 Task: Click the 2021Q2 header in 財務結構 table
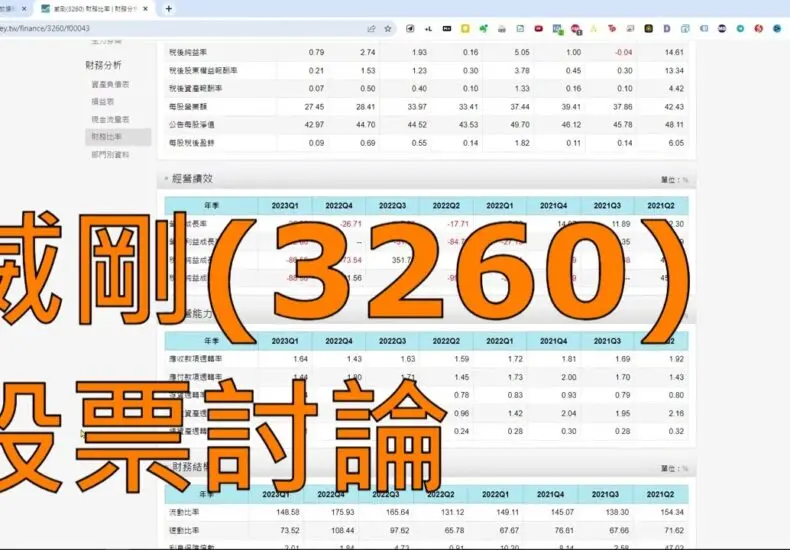tap(661, 495)
